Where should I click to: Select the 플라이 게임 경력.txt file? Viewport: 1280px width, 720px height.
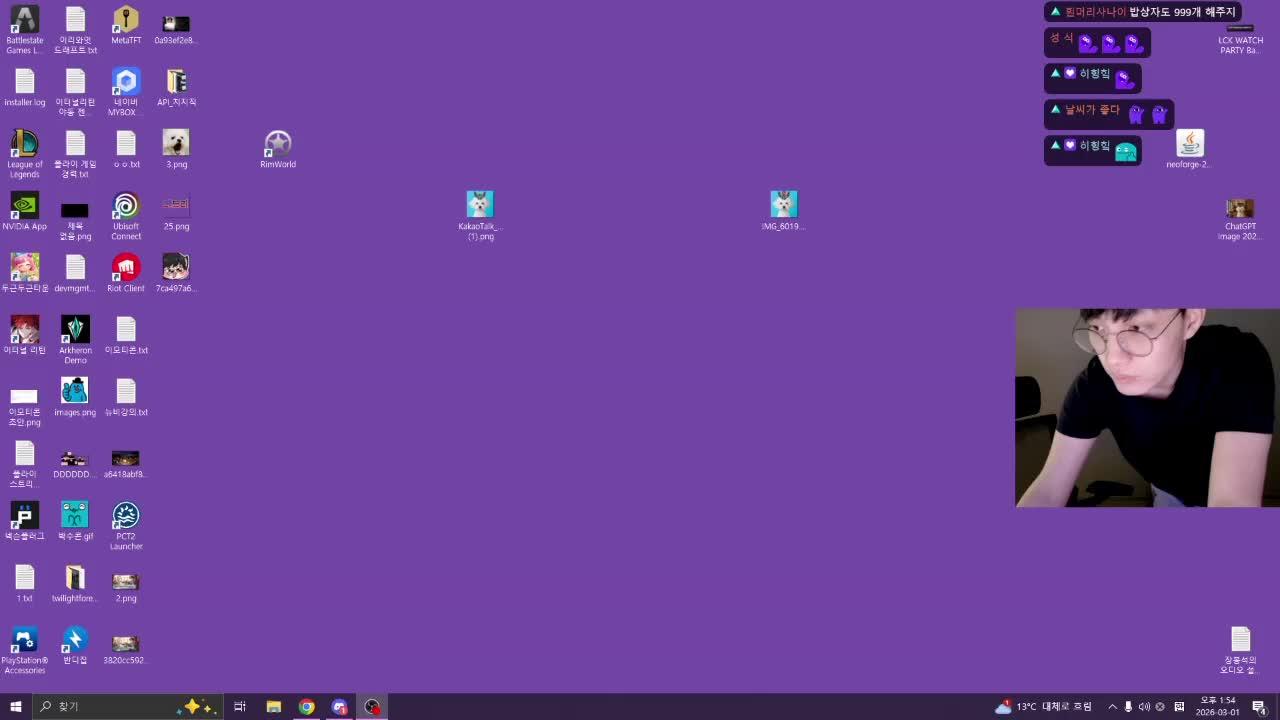[75, 154]
